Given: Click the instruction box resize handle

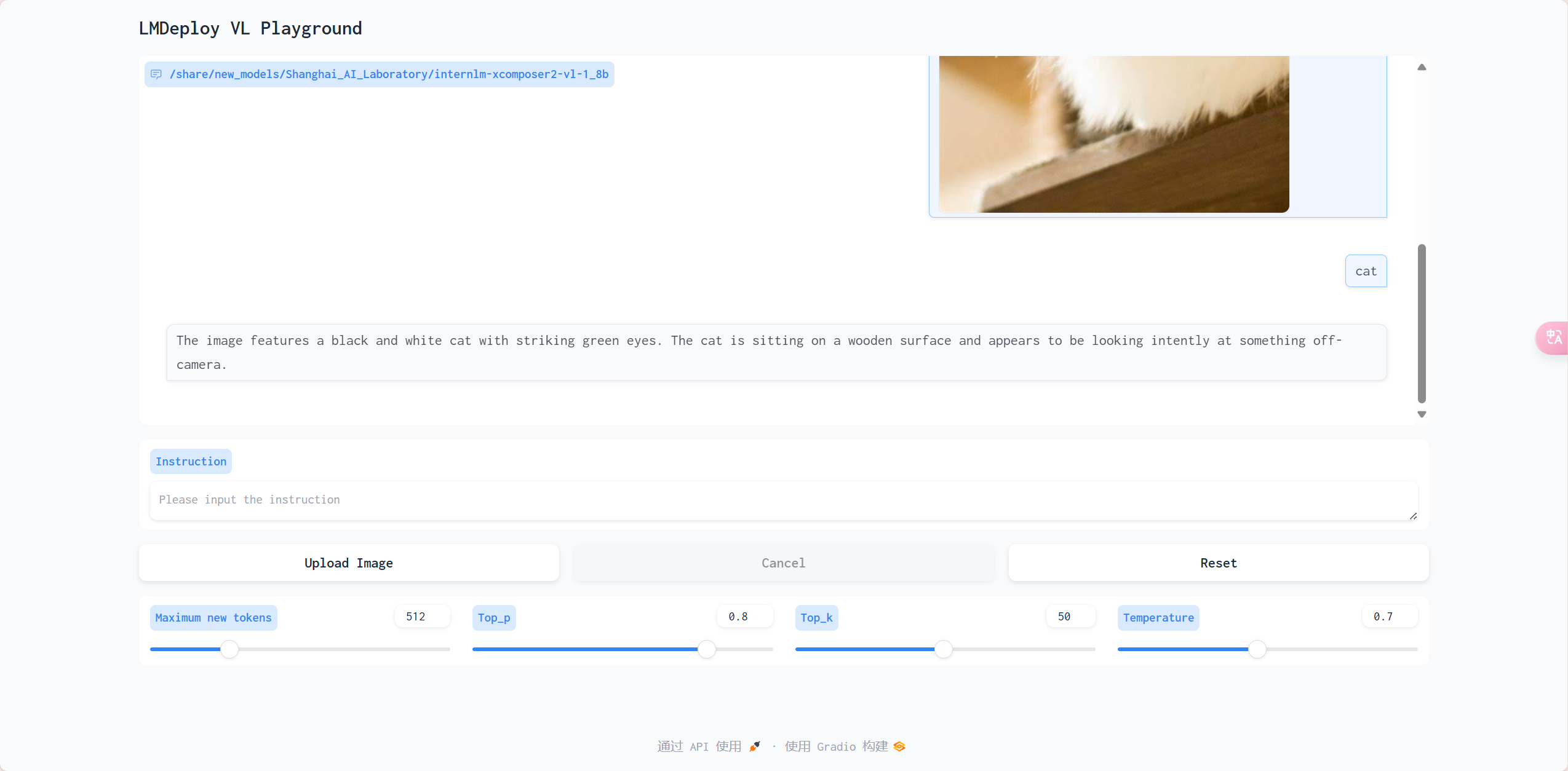Looking at the screenshot, I should coord(1413,516).
